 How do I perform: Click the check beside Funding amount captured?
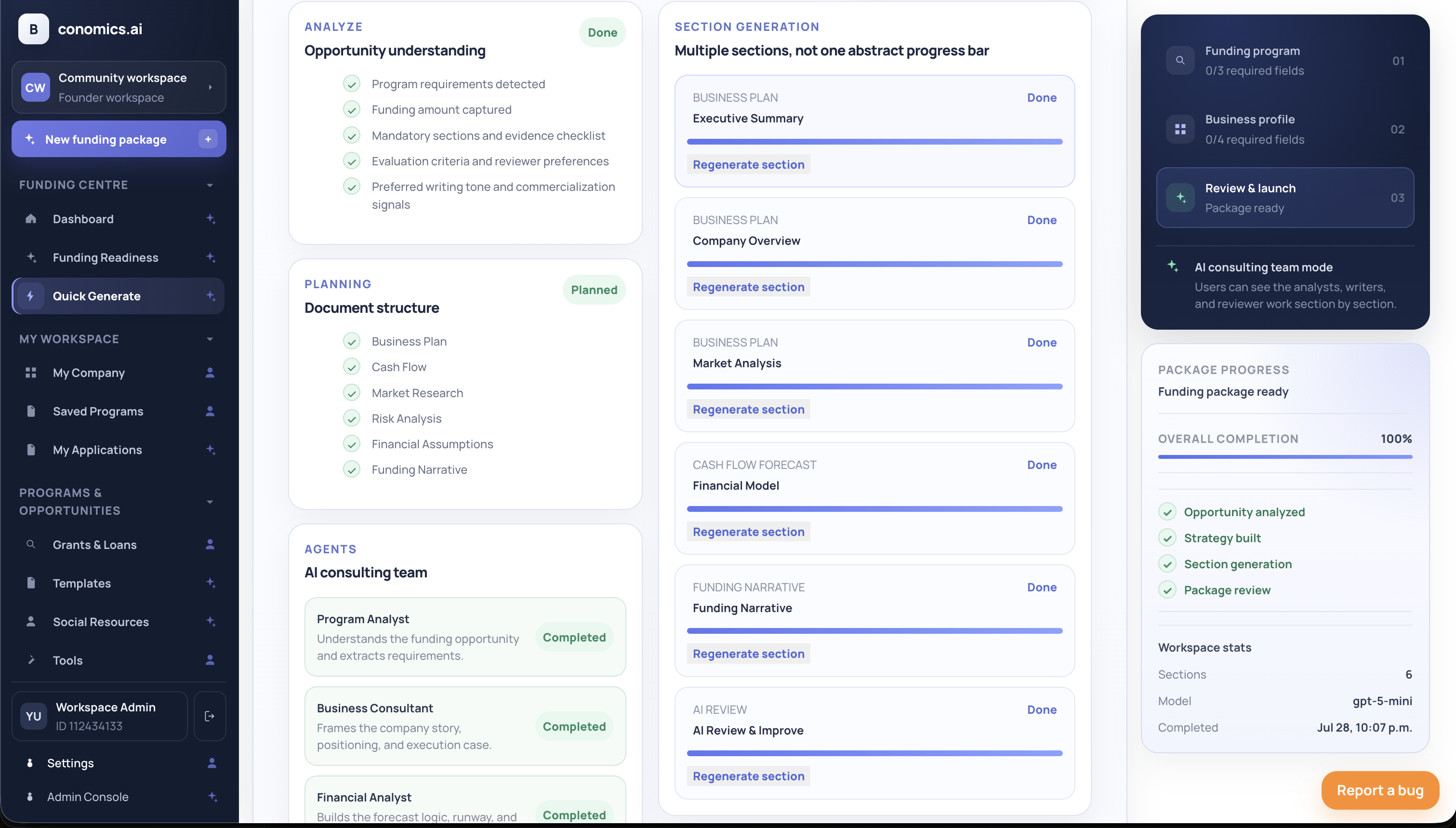(x=352, y=109)
